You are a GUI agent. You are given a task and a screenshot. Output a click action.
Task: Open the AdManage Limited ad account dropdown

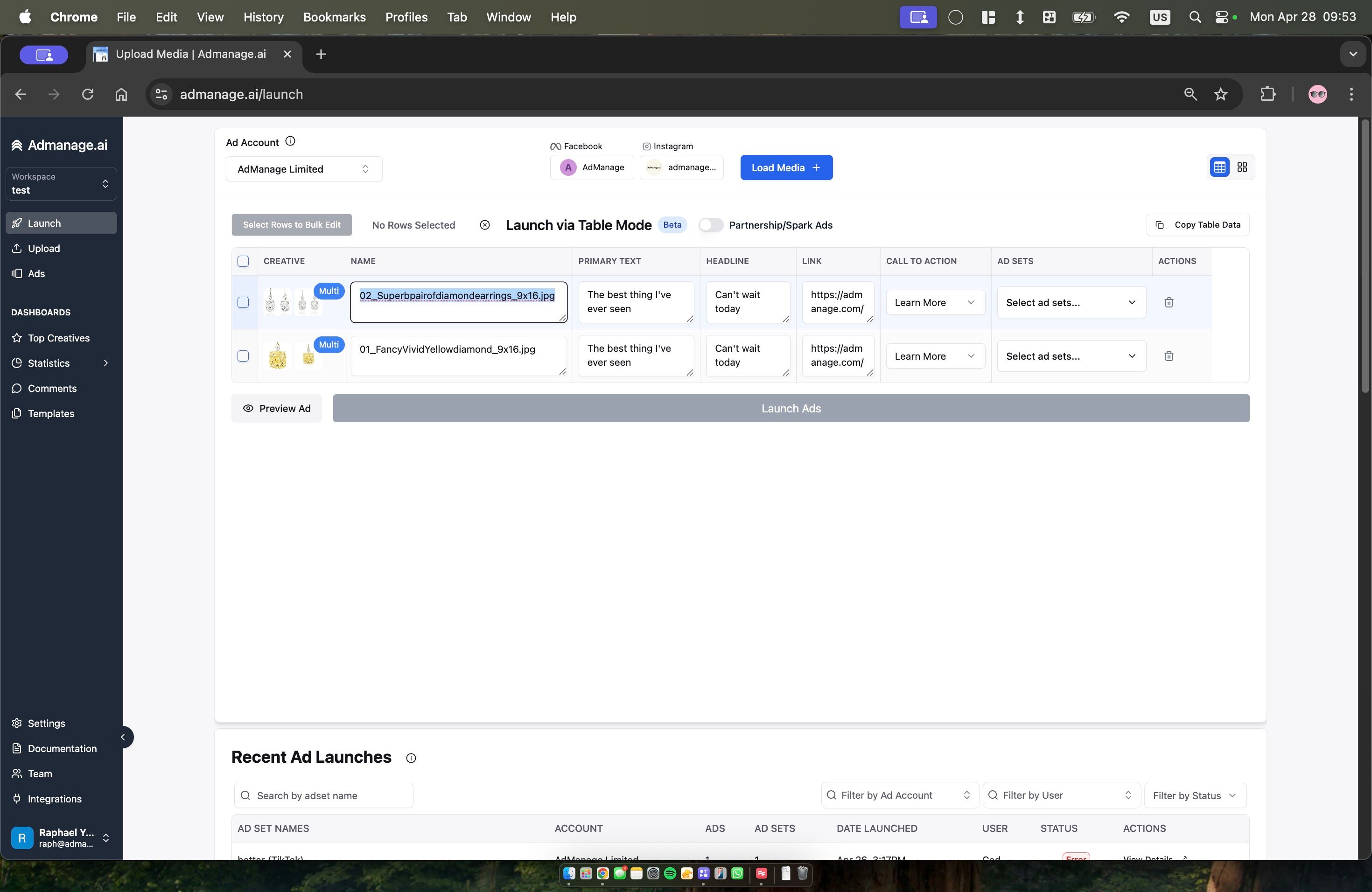(x=304, y=169)
